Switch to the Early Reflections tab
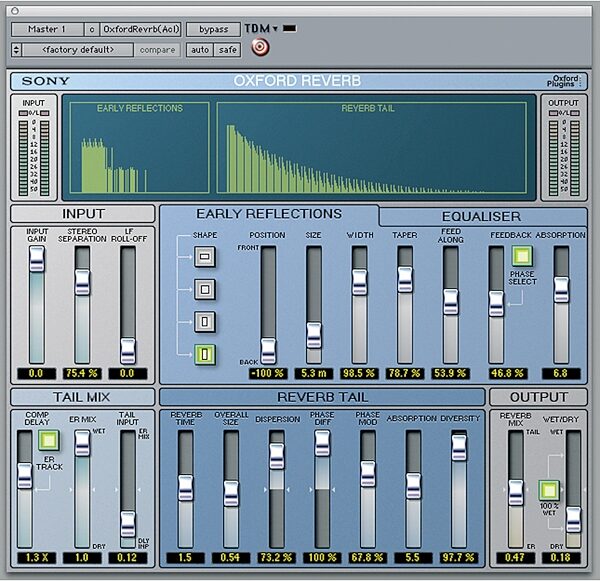 tap(269, 214)
